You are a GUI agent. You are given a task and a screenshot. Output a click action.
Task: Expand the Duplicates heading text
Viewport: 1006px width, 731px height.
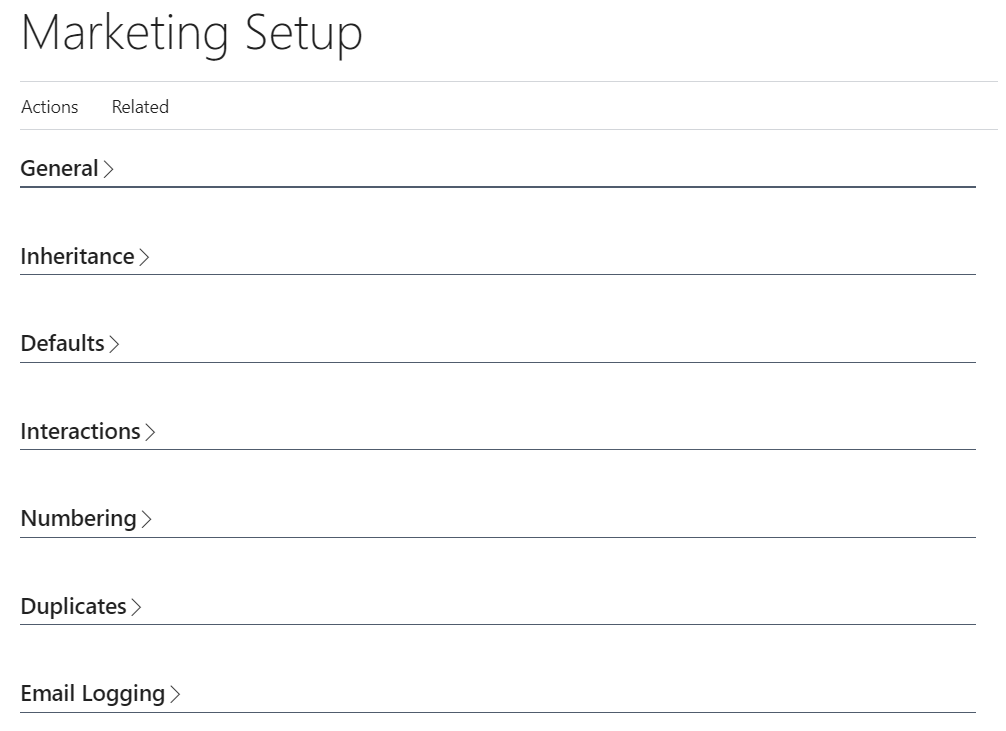pos(73,606)
